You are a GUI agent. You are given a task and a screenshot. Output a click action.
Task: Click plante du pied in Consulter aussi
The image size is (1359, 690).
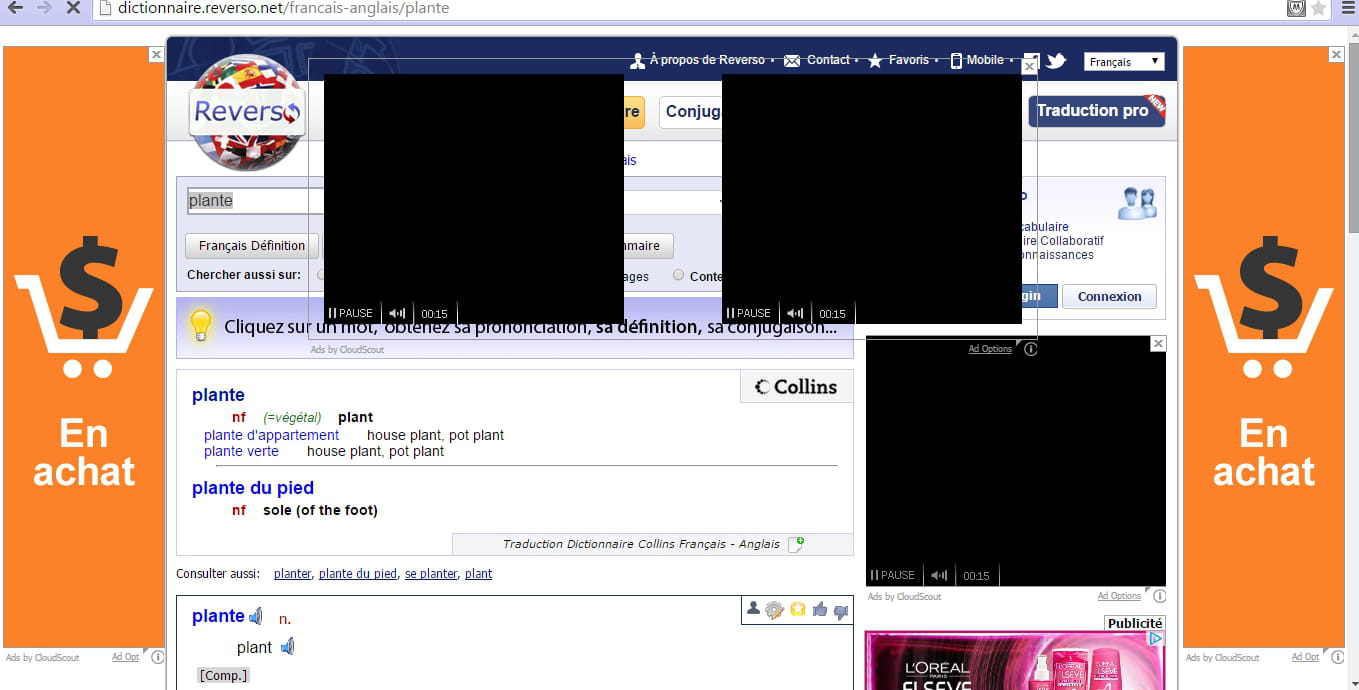pos(358,574)
